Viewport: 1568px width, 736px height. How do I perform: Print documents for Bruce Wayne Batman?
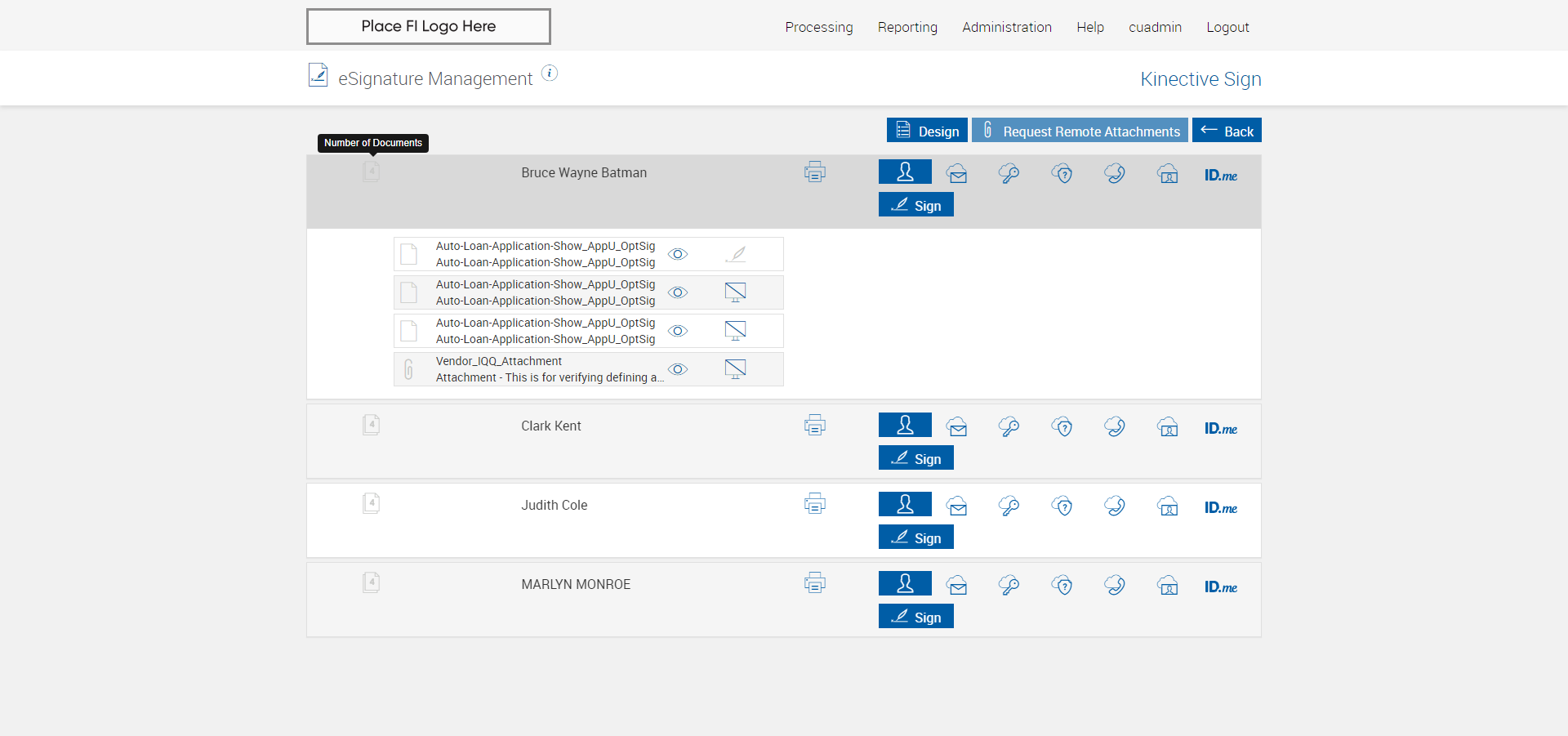click(815, 172)
